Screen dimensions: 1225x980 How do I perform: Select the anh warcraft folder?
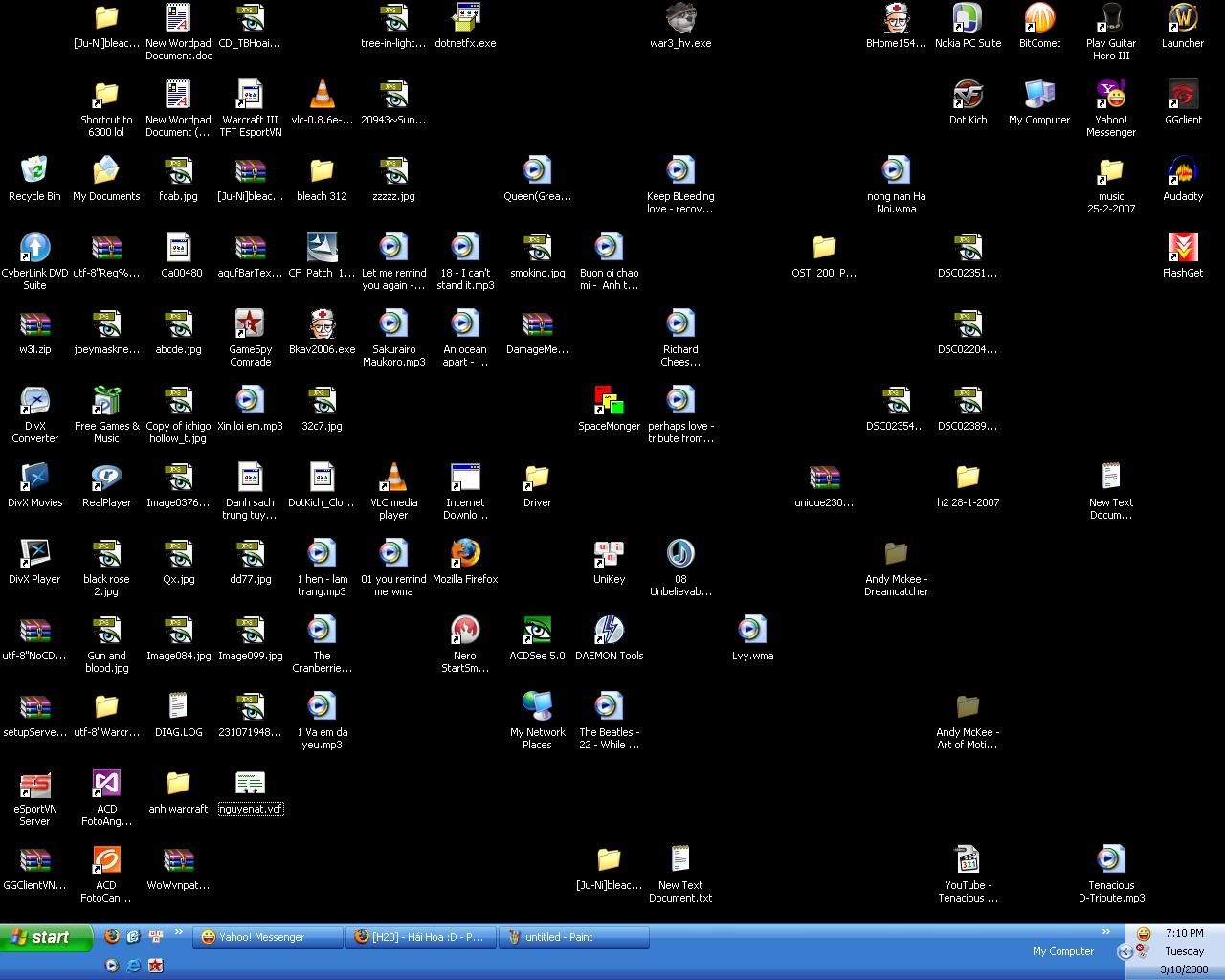pos(178,791)
